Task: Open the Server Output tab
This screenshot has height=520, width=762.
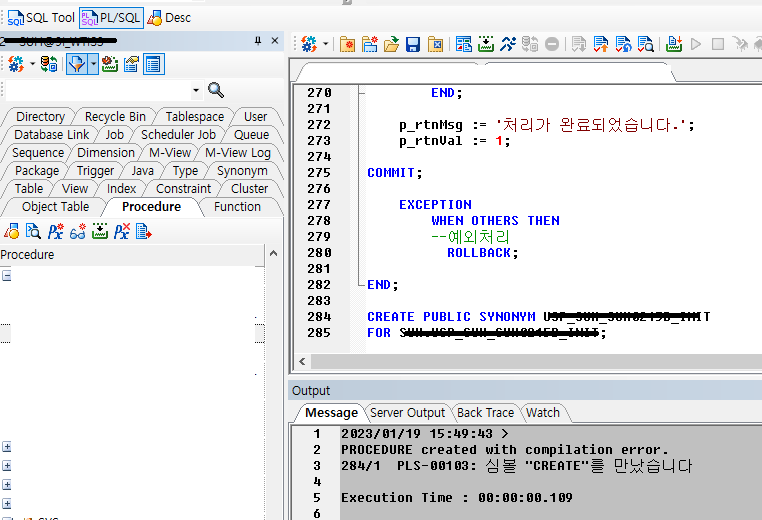Action: coord(407,412)
